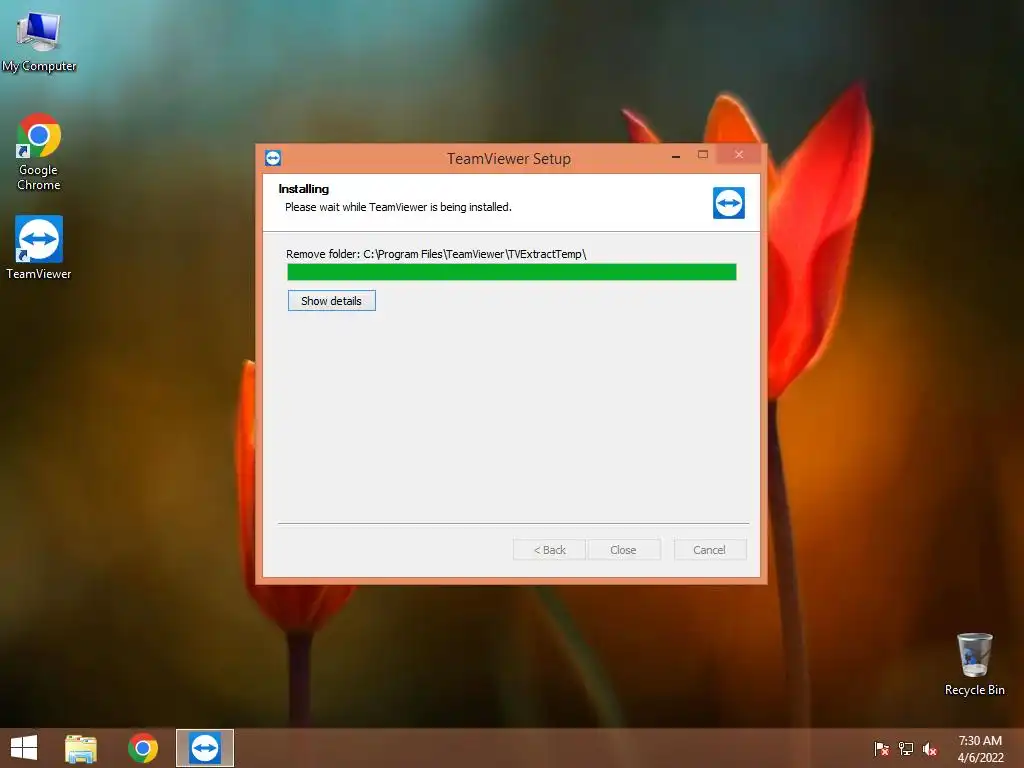The width and height of the screenshot is (1024, 768).
Task: Open the Action Center flag tray icon
Action: coord(882,748)
